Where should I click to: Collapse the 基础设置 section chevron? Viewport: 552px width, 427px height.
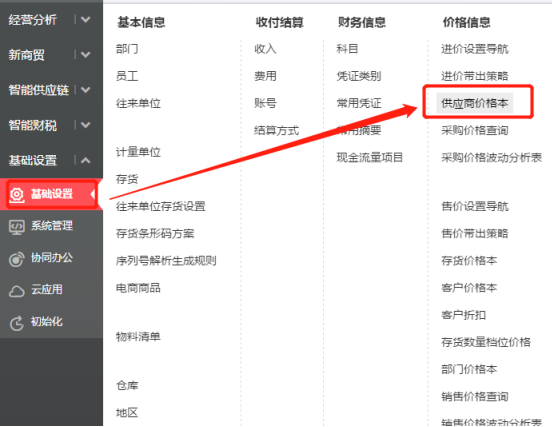(86, 161)
